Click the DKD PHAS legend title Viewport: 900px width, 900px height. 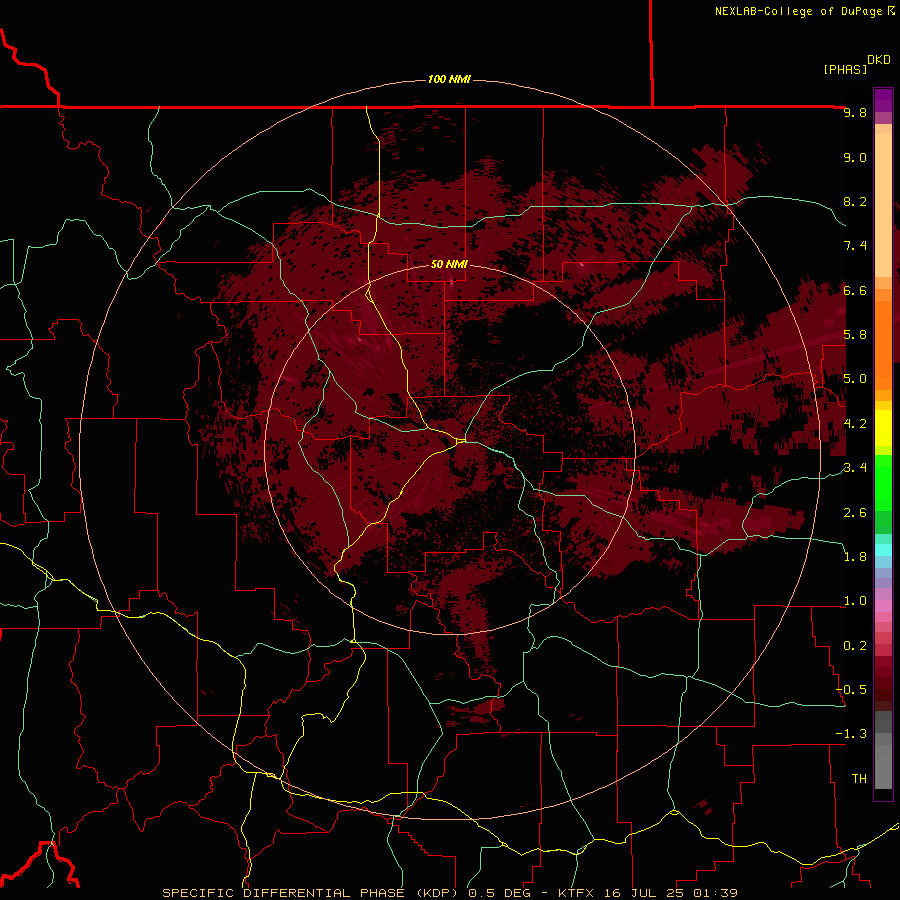point(856,64)
